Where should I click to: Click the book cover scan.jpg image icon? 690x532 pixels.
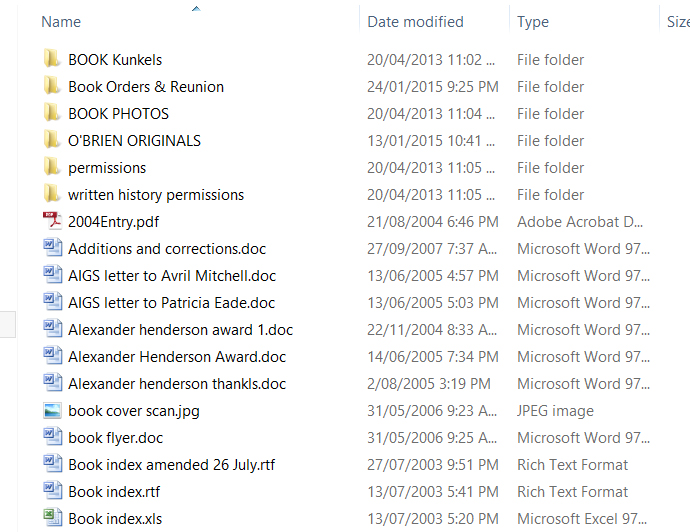tap(52, 411)
